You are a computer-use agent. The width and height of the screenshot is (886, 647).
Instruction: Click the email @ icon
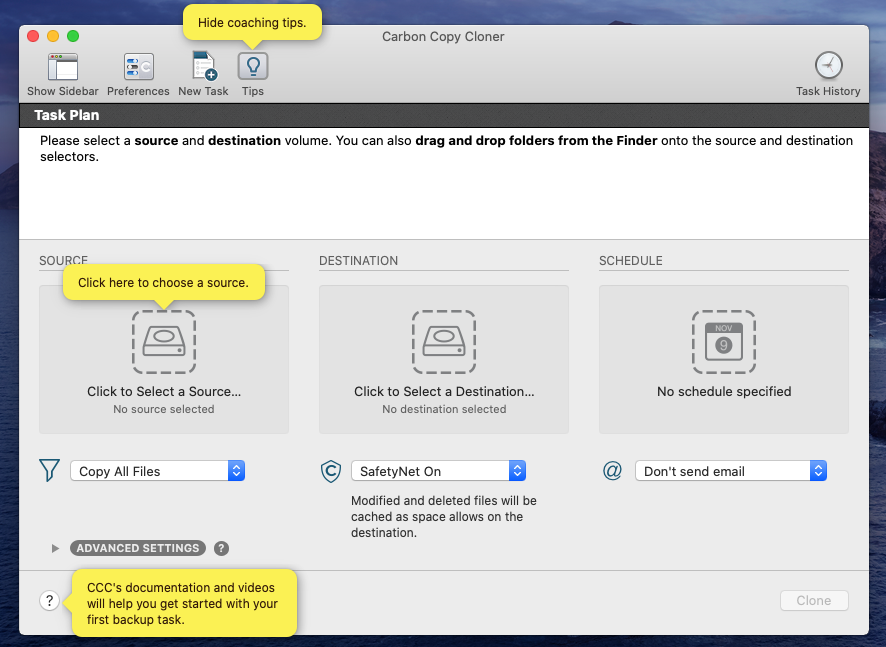[x=613, y=471]
